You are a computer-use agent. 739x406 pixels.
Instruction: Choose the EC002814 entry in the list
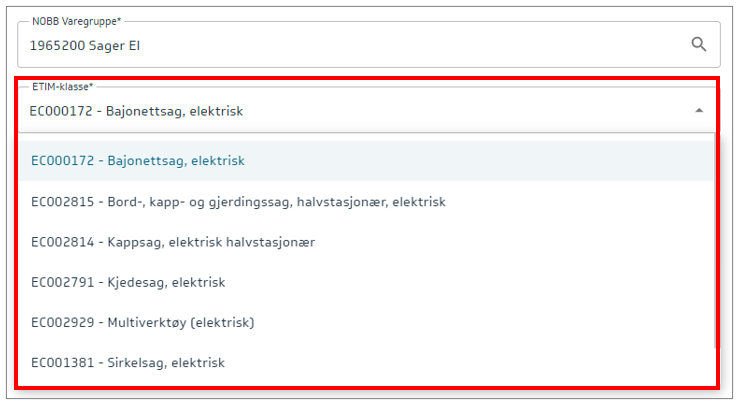(x=62, y=242)
